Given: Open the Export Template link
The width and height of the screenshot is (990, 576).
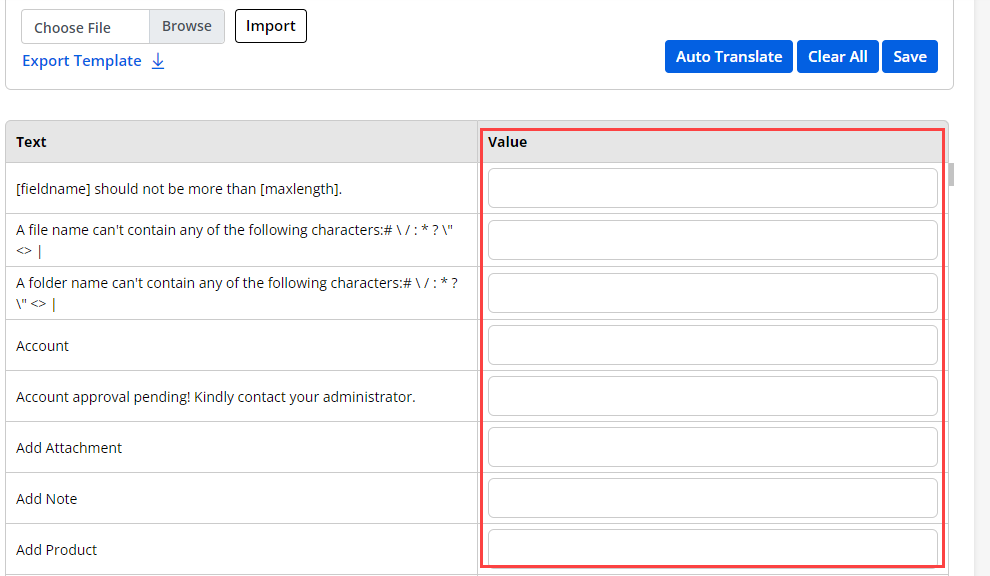Looking at the screenshot, I should [82, 61].
